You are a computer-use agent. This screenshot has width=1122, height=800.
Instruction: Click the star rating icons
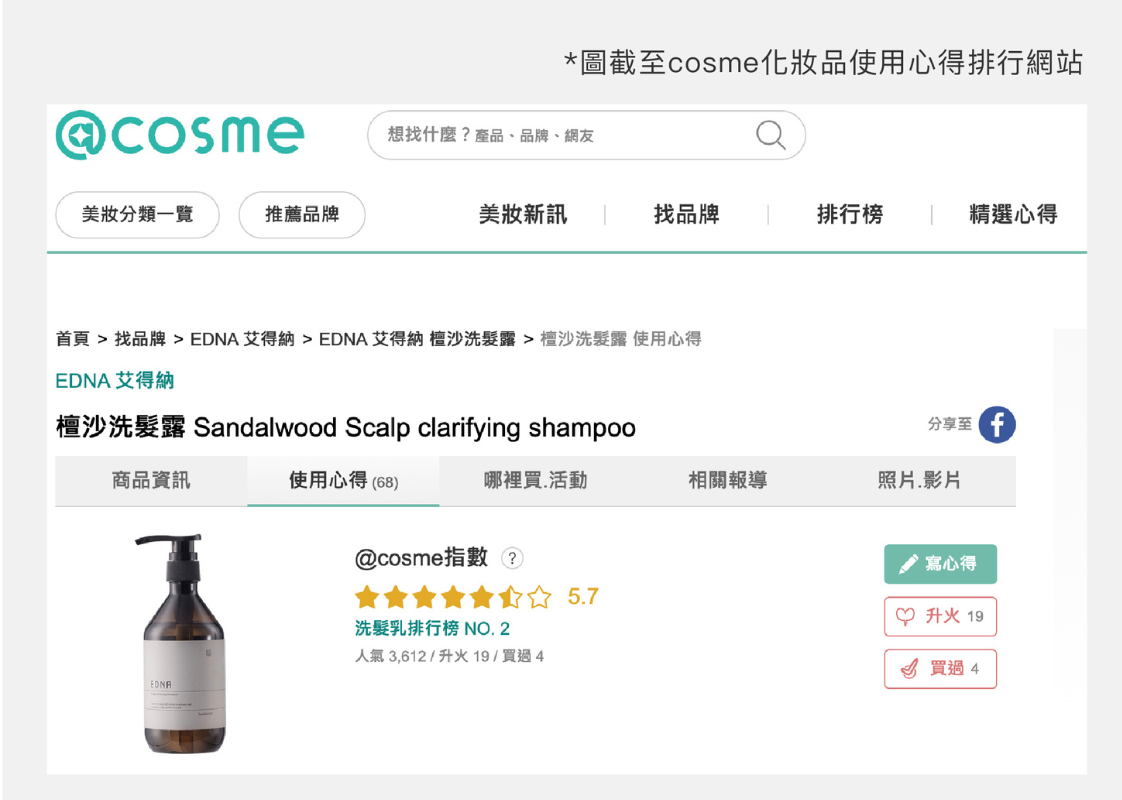[453, 598]
